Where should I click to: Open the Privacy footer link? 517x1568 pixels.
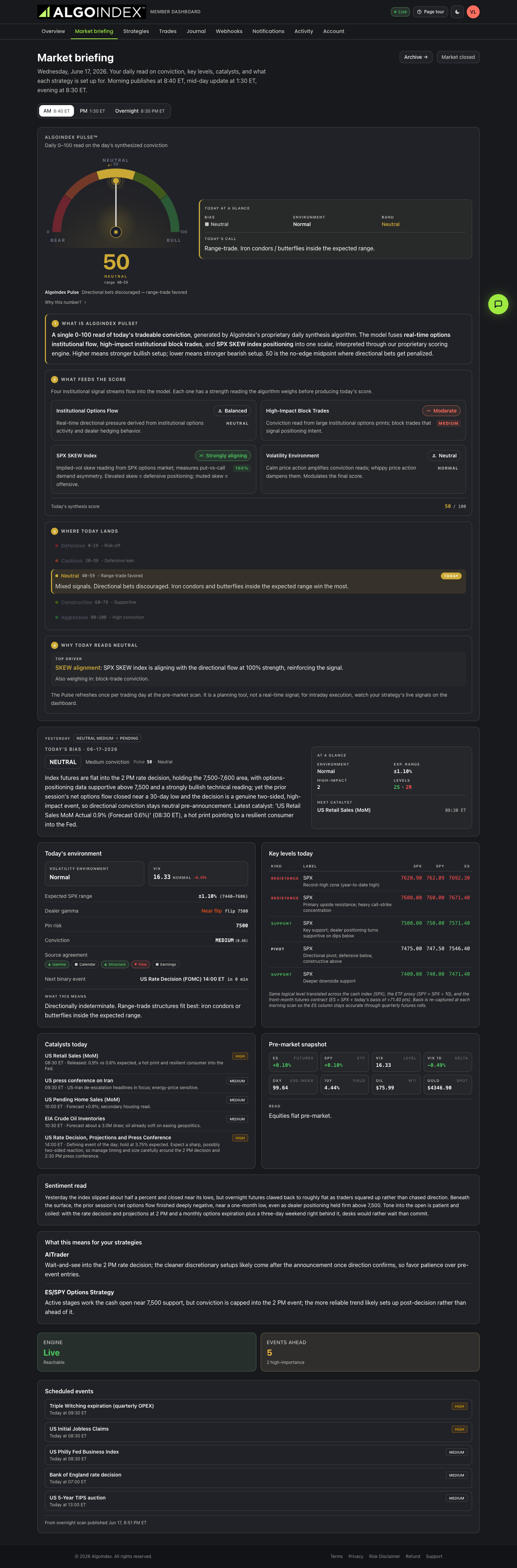[x=356, y=1557]
